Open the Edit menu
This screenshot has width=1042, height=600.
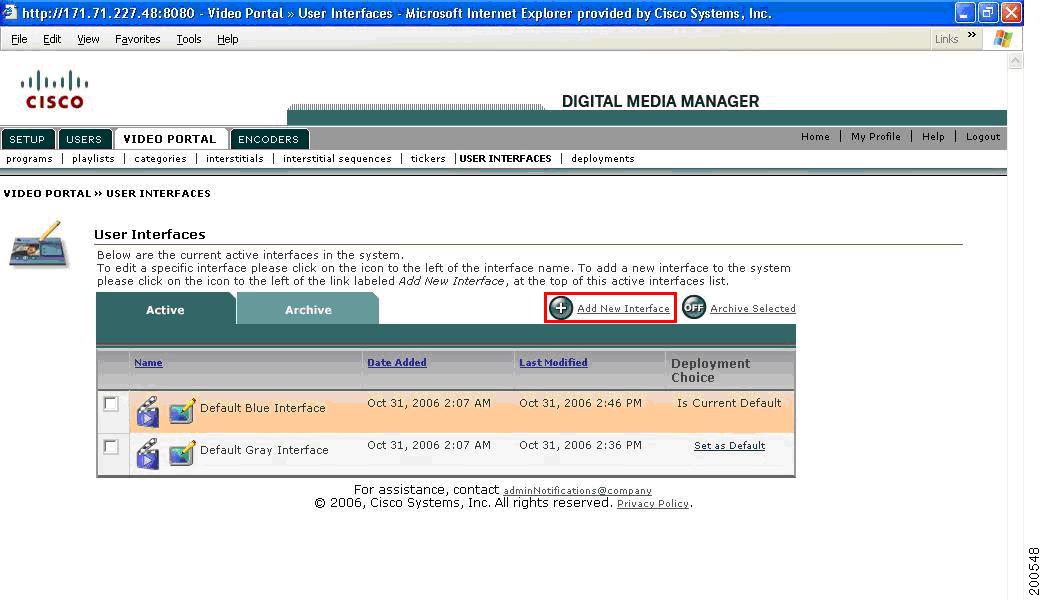52,39
